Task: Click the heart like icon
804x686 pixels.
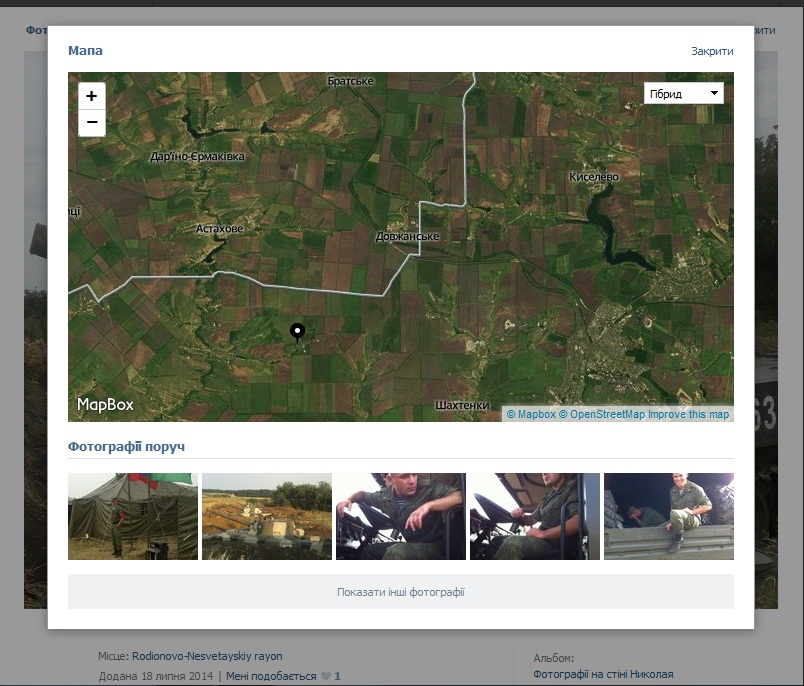Action: pyautogui.click(x=326, y=676)
